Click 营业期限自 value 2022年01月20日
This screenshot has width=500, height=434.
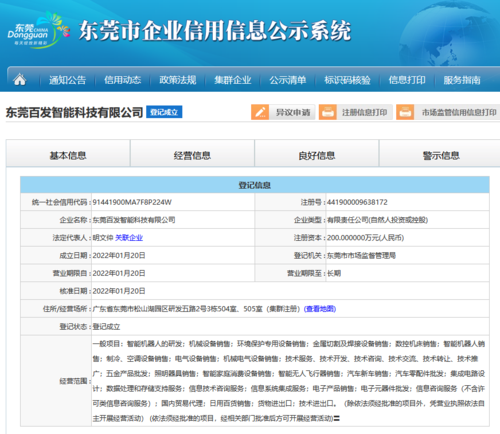pyautogui.click(x=119, y=273)
